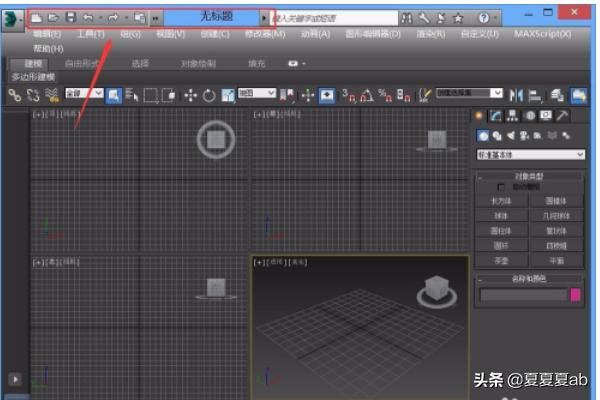Select the Rotate tool in main toolbar
Image resolution: width=600 pixels, height=400 pixels.
tap(208, 95)
